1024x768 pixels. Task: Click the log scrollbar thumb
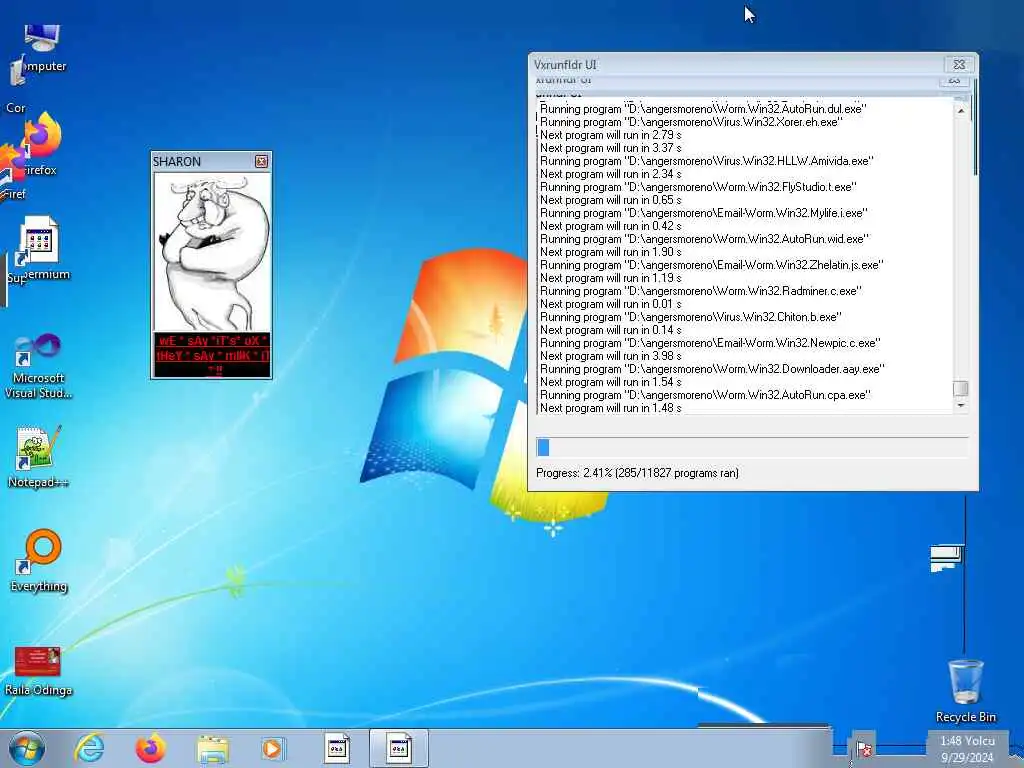click(x=961, y=389)
